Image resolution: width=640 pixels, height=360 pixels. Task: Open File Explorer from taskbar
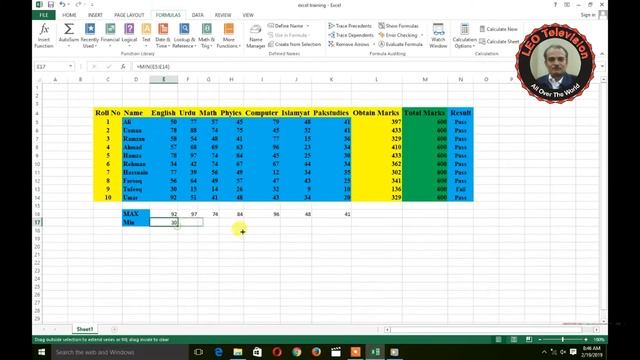238,352
